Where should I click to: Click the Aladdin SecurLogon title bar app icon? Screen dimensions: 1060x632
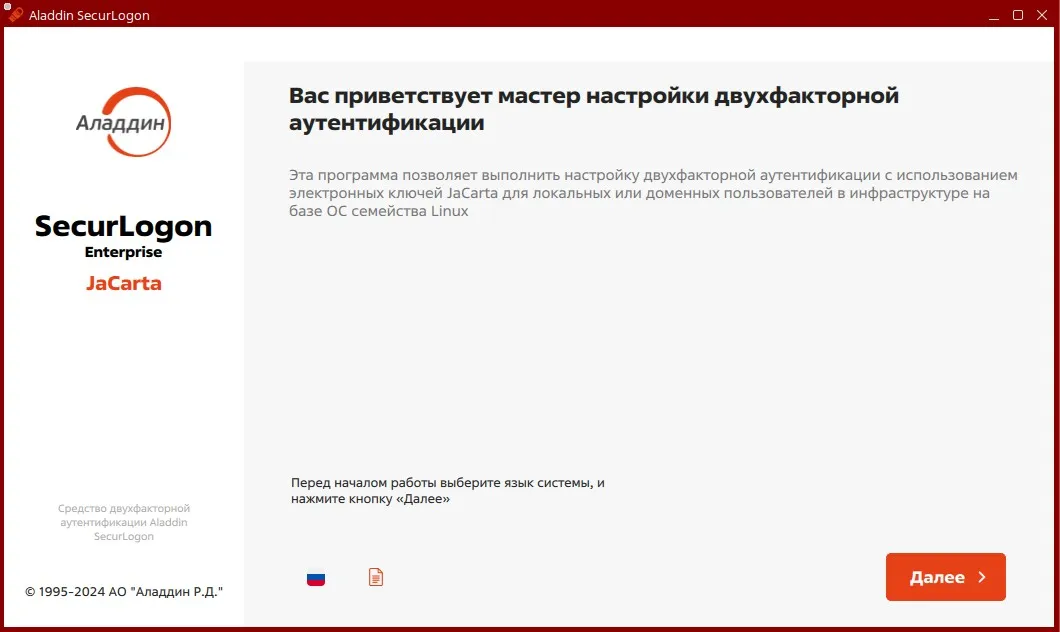pos(15,14)
